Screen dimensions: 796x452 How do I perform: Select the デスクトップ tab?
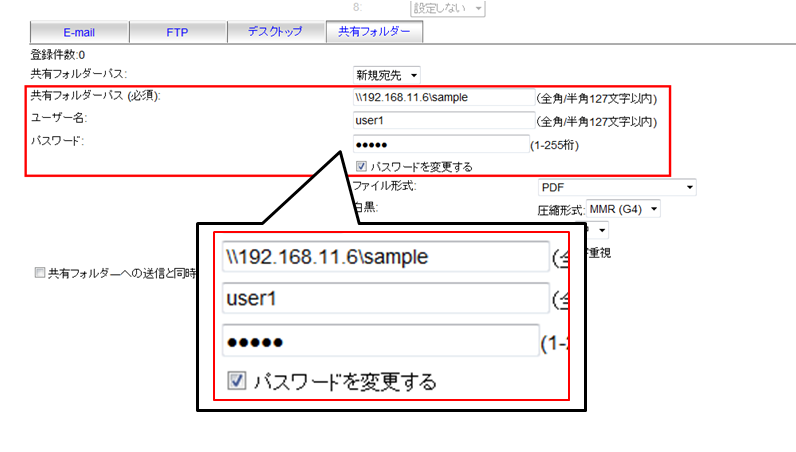274,32
